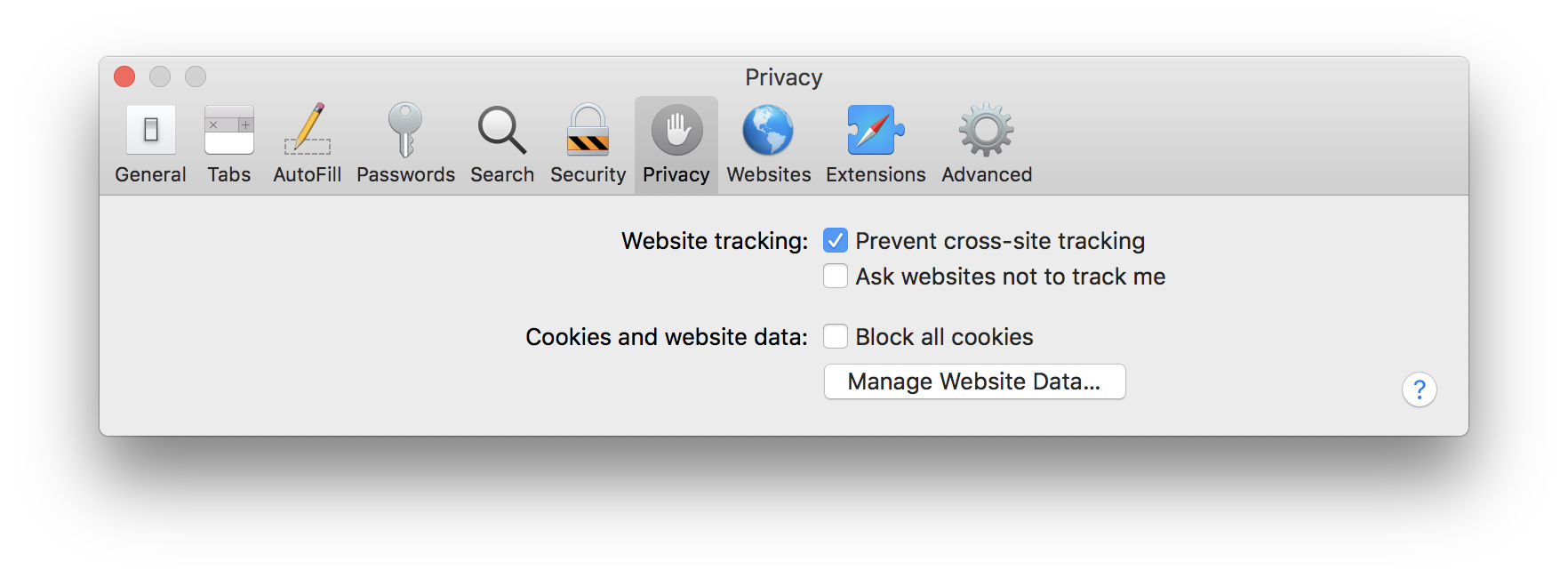Open Extensions preferences via the puzzle icon
The height and width of the screenshot is (578, 1568).
(x=875, y=142)
